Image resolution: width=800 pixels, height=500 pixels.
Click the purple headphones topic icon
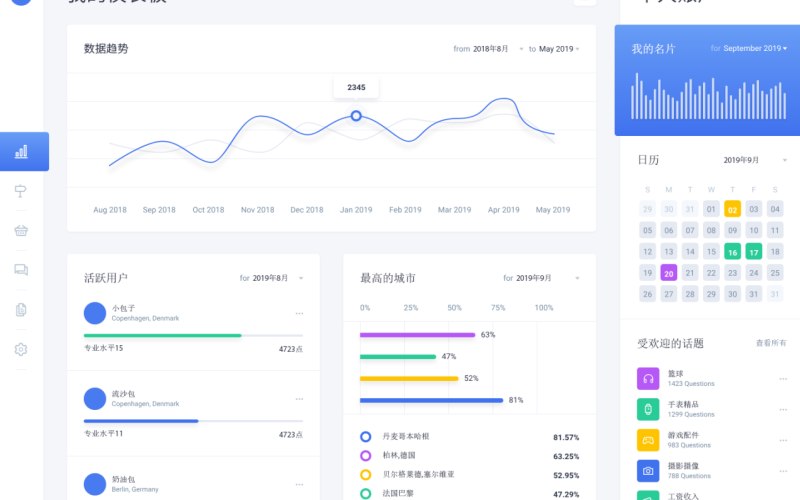click(x=648, y=379)
